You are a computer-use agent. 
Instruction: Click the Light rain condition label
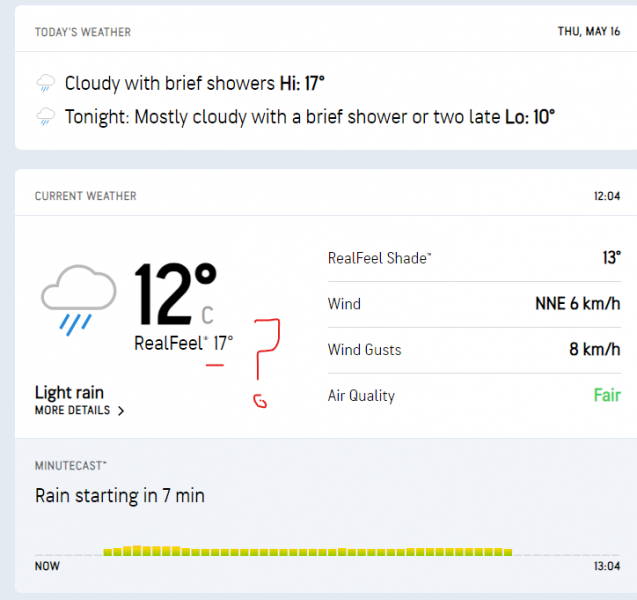click(69, 393)
